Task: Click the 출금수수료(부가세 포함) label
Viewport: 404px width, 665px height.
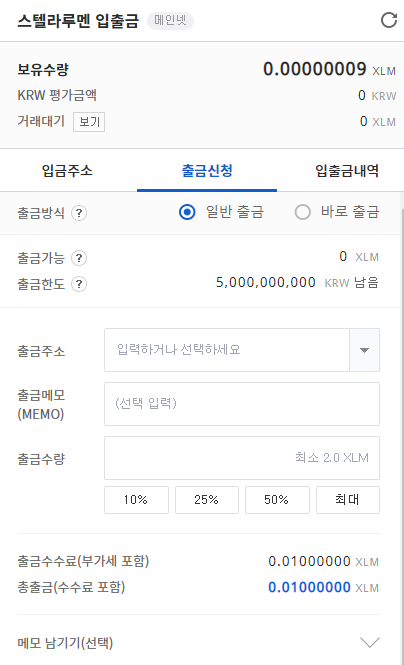Action: click(x=83, y=561)
